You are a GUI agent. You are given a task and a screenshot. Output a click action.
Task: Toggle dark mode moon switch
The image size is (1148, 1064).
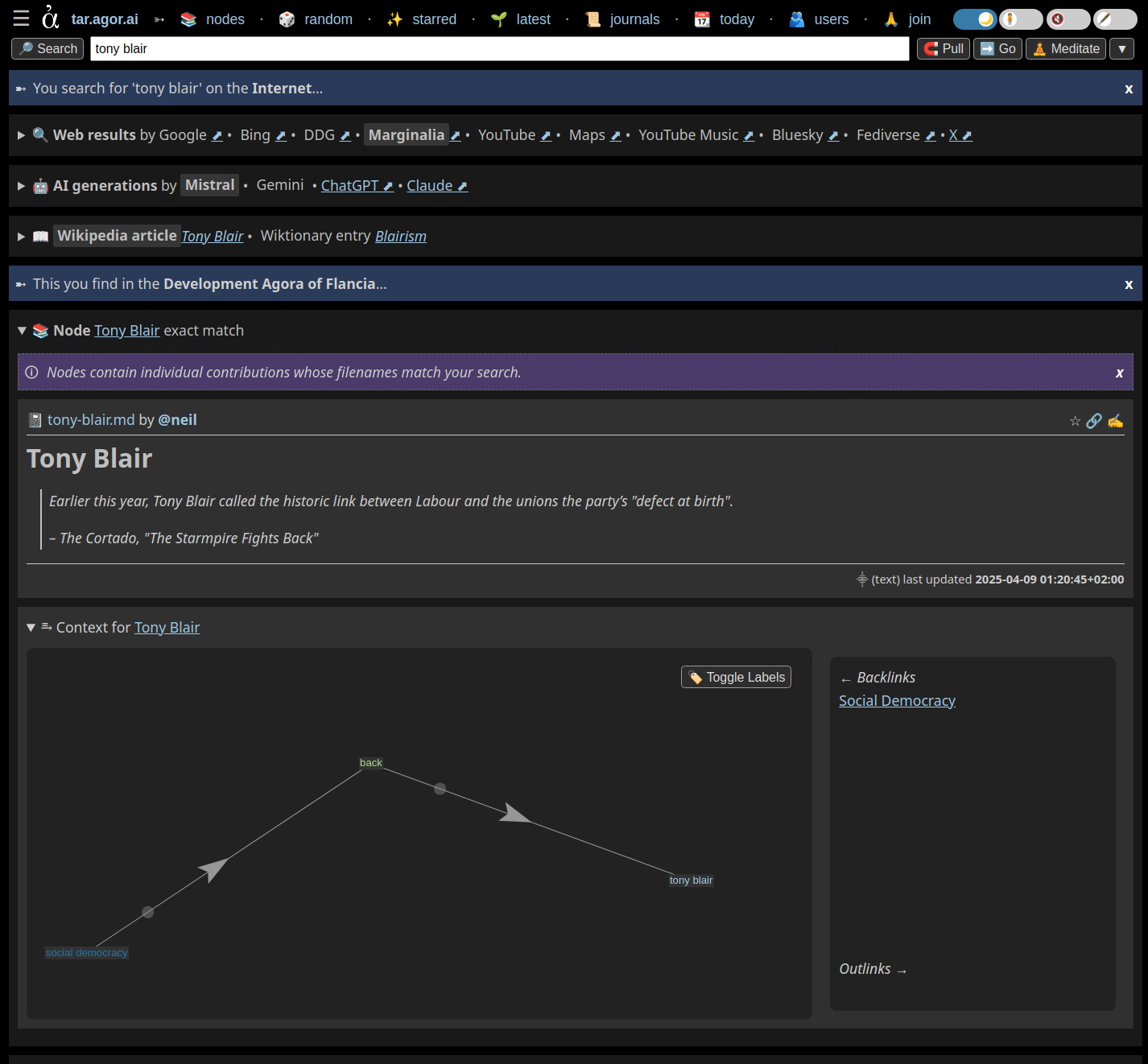[x=974, y=19]
